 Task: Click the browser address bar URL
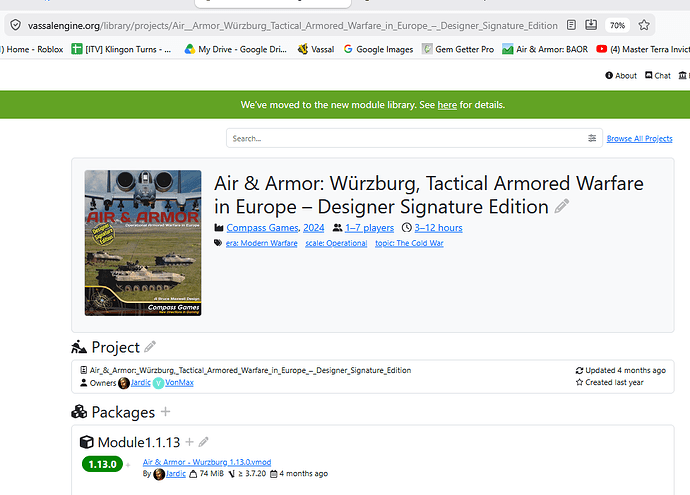[293, 26]
